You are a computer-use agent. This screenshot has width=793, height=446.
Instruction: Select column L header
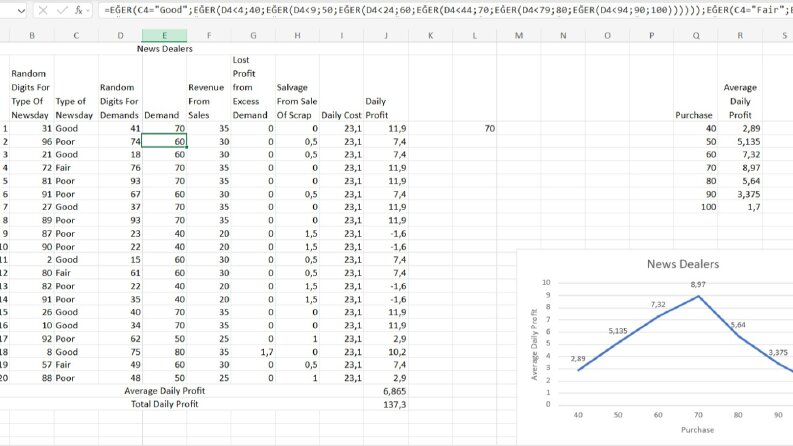474,35
